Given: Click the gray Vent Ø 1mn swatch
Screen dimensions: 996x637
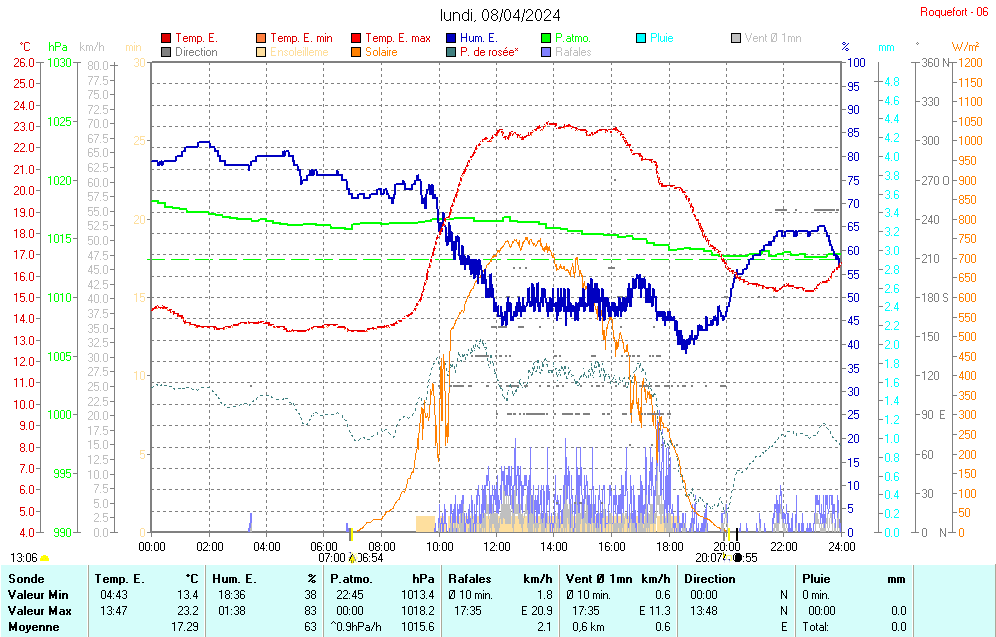Looking at the screenshot, I should coord(736,38).
